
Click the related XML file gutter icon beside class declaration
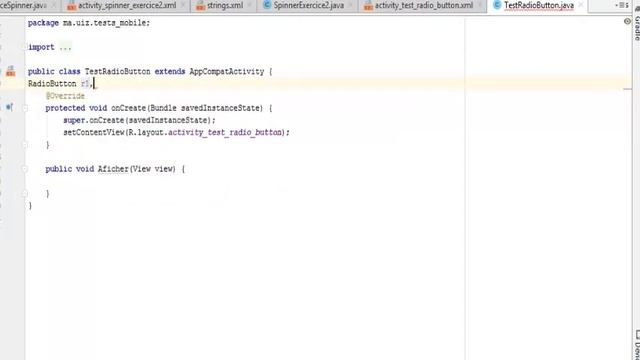(11, 71)
